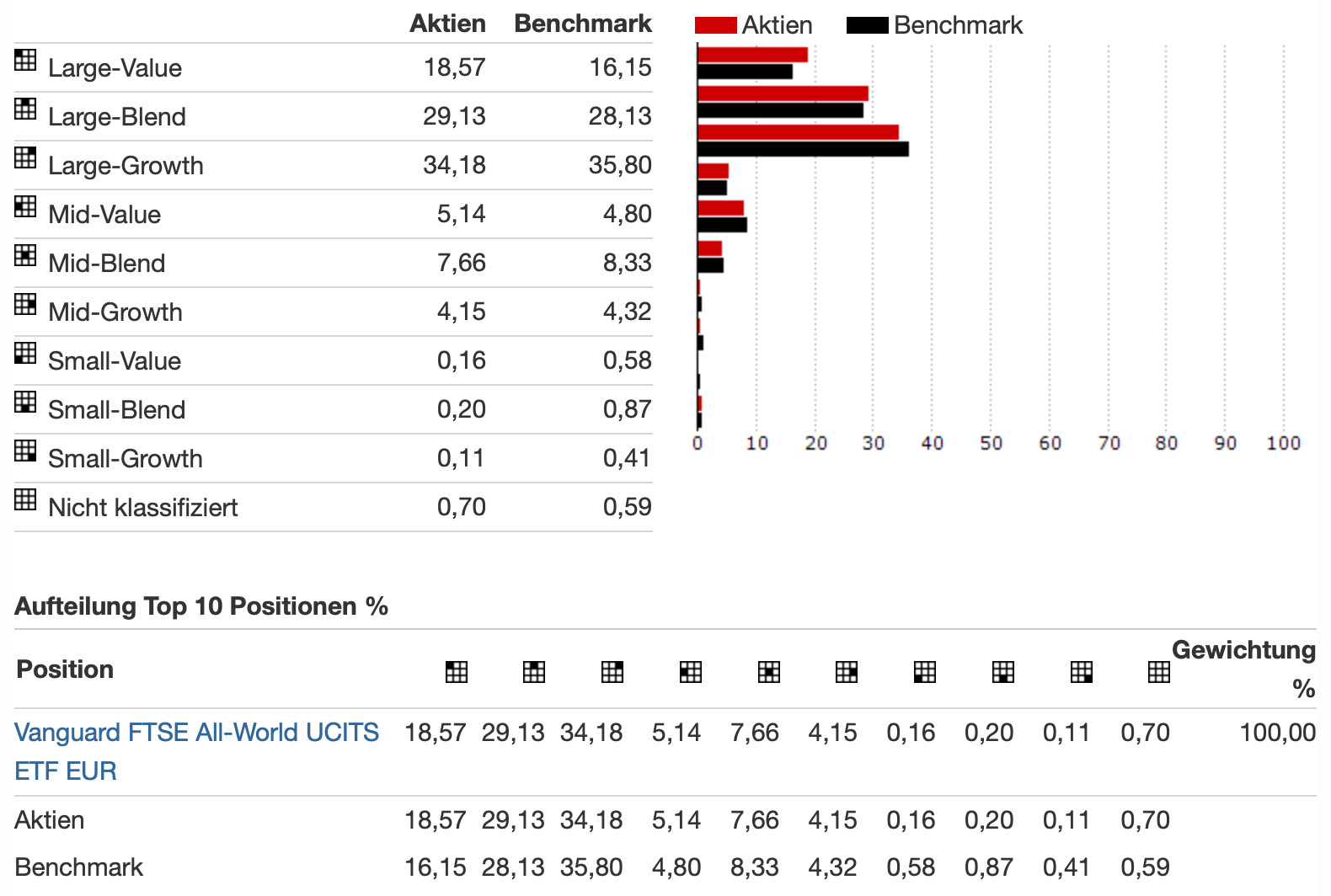Select the Large-Growth style box icon beside its row label
The height and width of the screenshot is (896, 1331).
[x=25, y=157]
